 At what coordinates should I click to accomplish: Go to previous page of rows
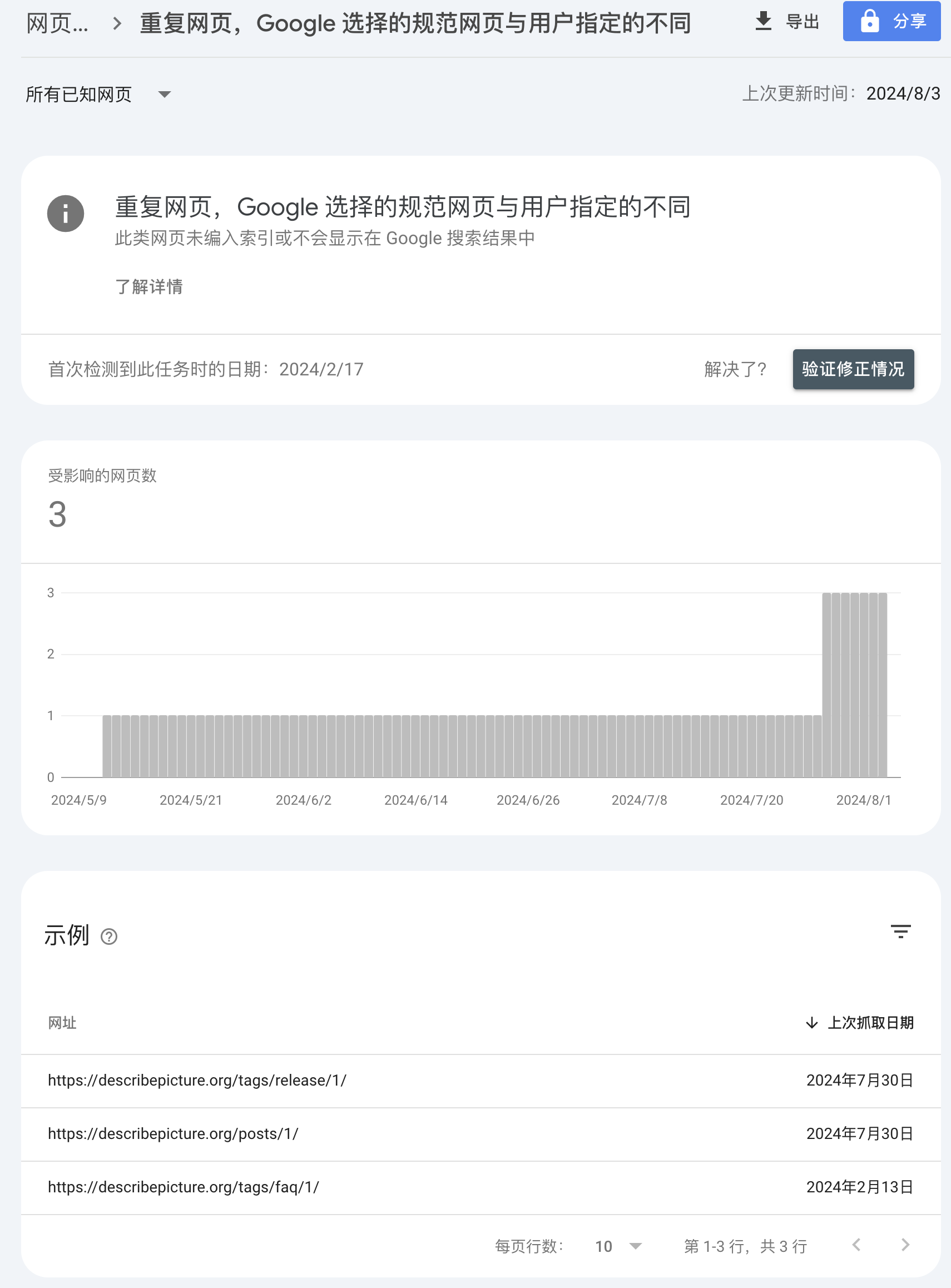tap(856, 1245)
